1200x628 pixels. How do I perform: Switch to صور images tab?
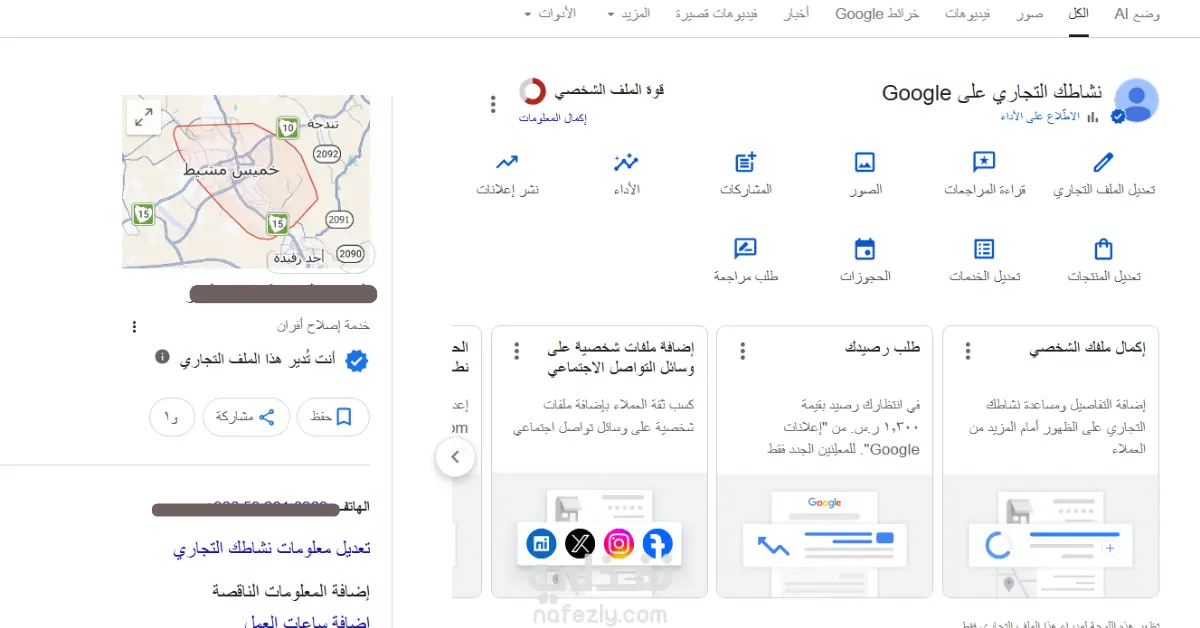1031,14
